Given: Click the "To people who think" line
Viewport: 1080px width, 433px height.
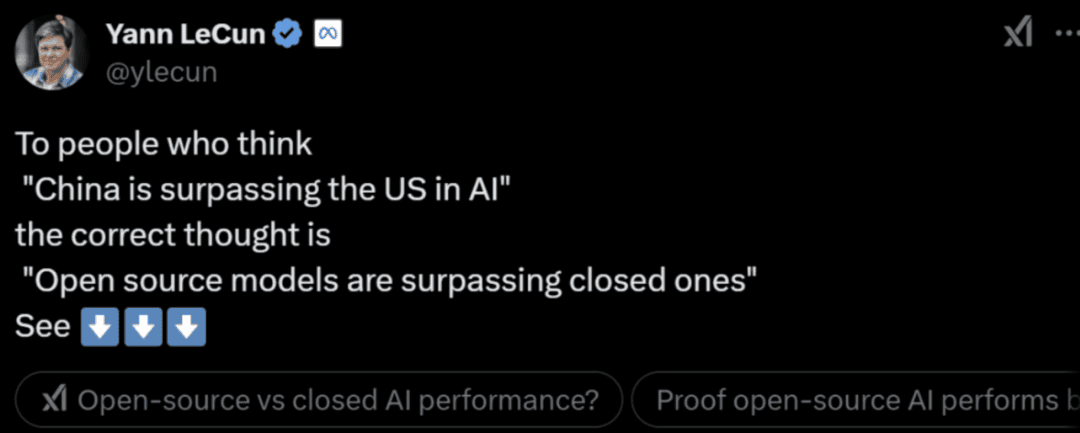Looking at the screenshot, I should pyautogui.click(x=163, y=145).
